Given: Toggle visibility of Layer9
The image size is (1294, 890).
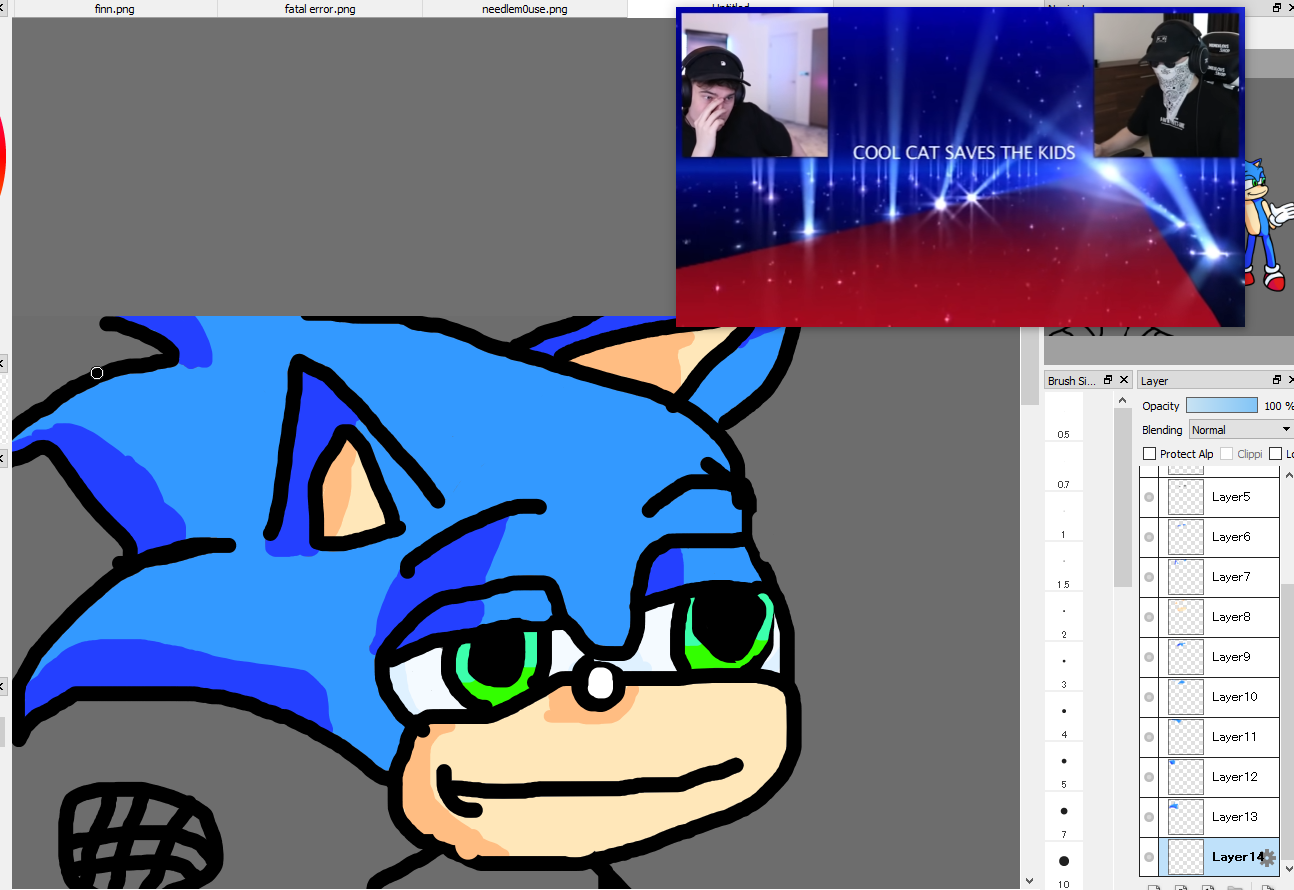Looking at the screenshot, I should 1149,657.
